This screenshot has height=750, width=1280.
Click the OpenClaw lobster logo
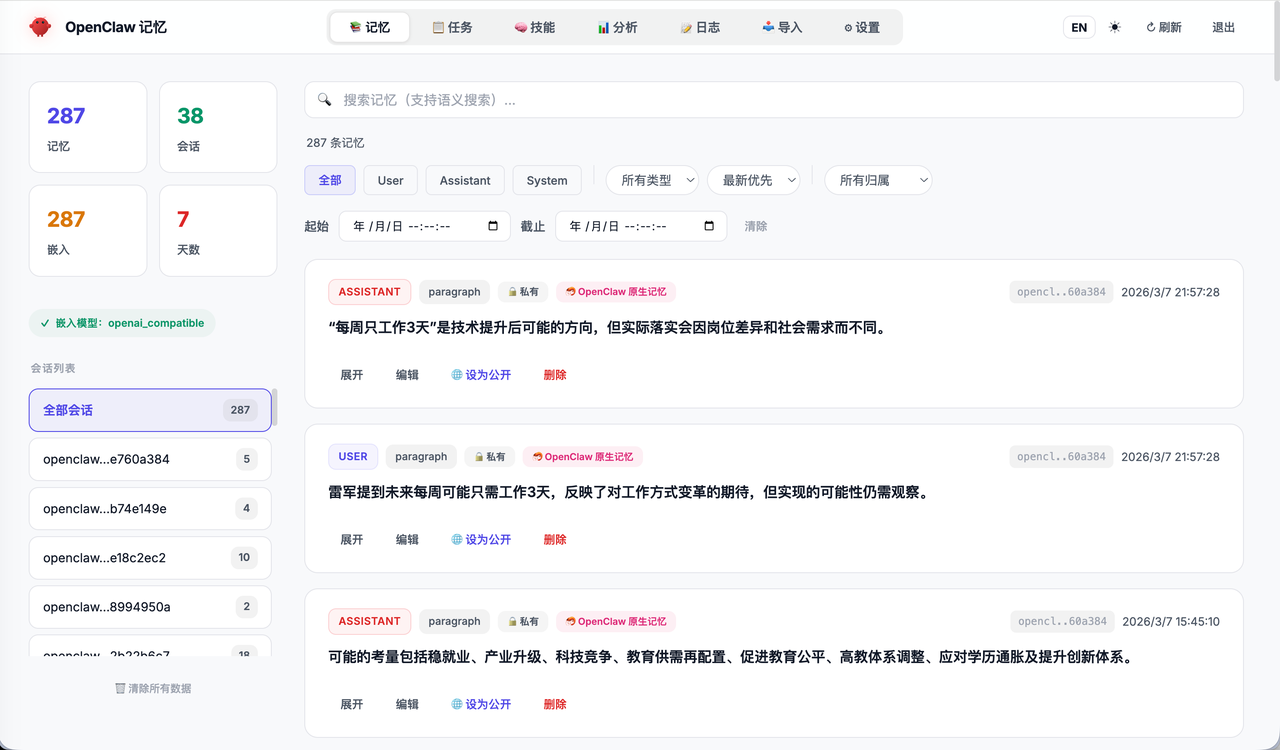[39, 27]
